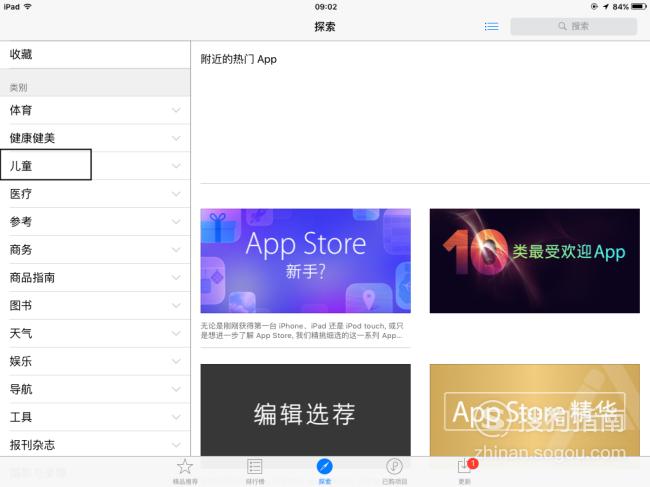650x487 pixels.
Task: Open the Purchased (已购项目) tab
Action: point(394,471)
